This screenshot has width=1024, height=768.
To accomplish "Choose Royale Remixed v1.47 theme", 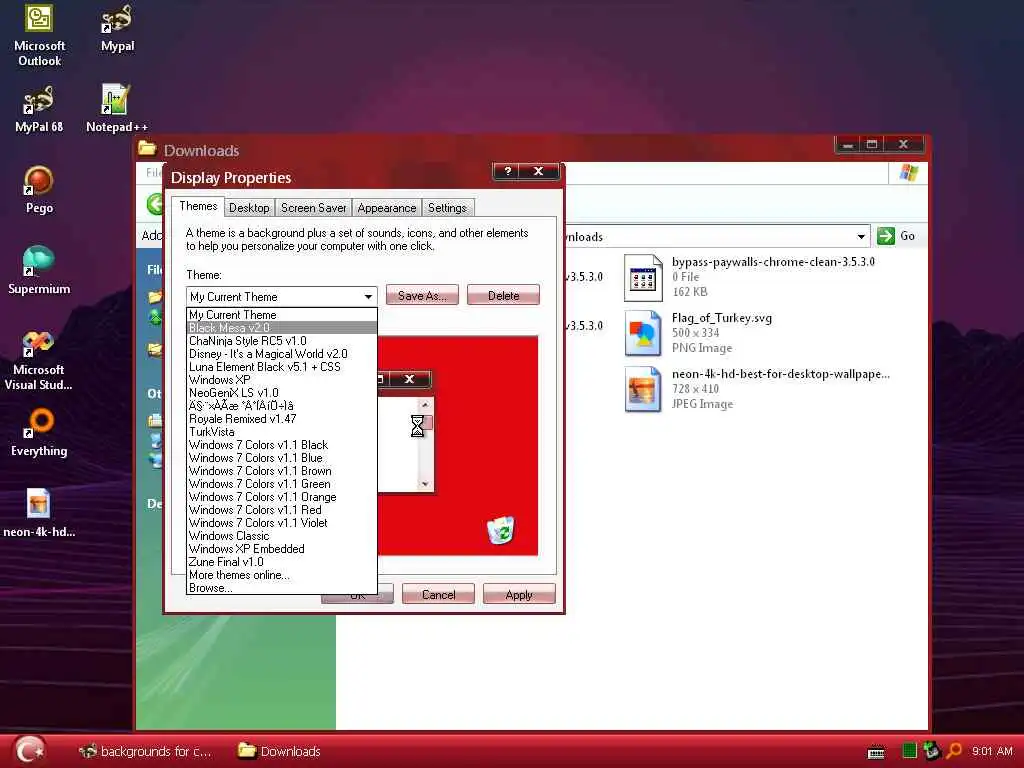I will [x=281, y=419].
